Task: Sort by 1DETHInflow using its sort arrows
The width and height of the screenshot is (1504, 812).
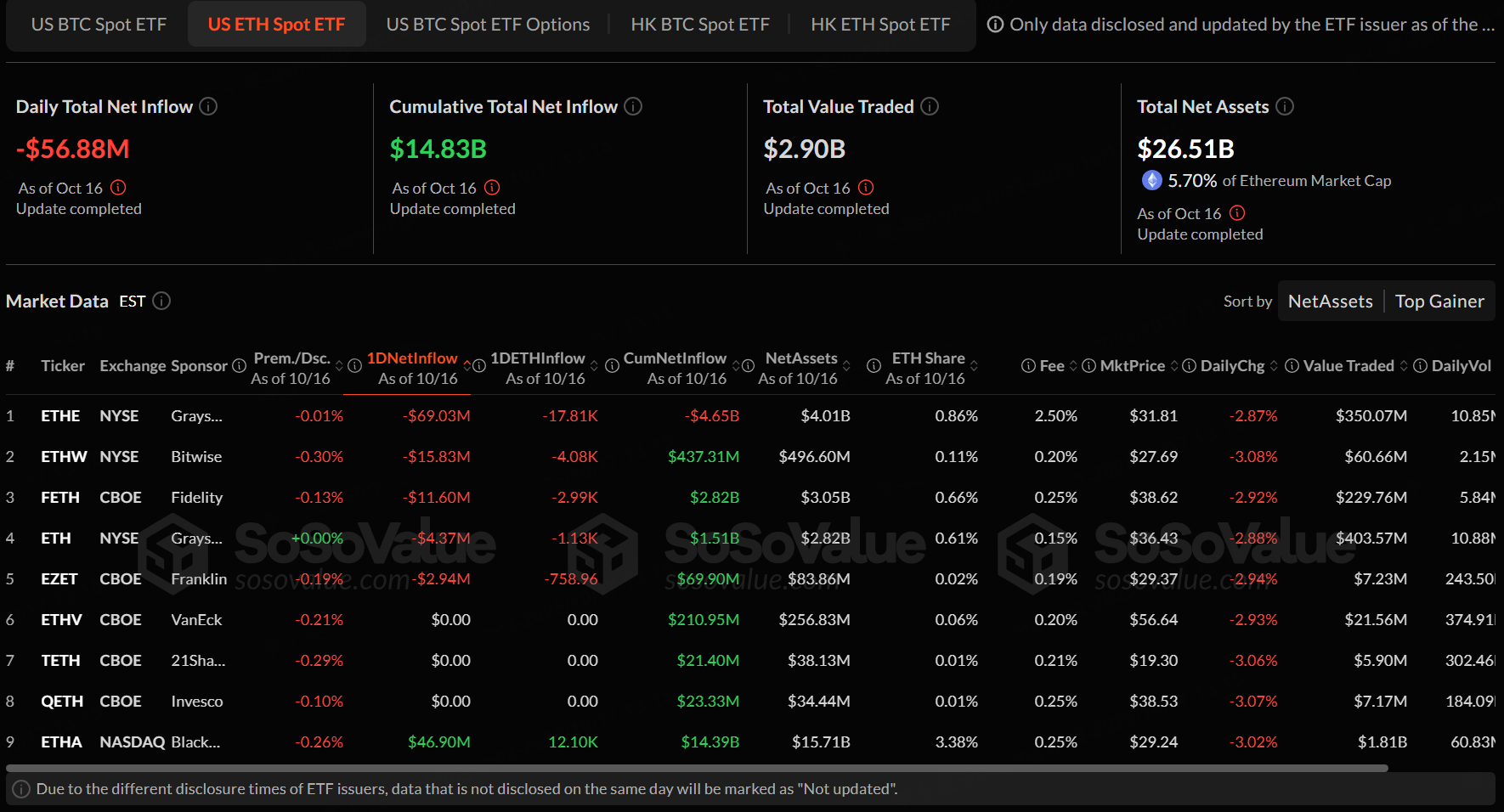Action: 594,366
